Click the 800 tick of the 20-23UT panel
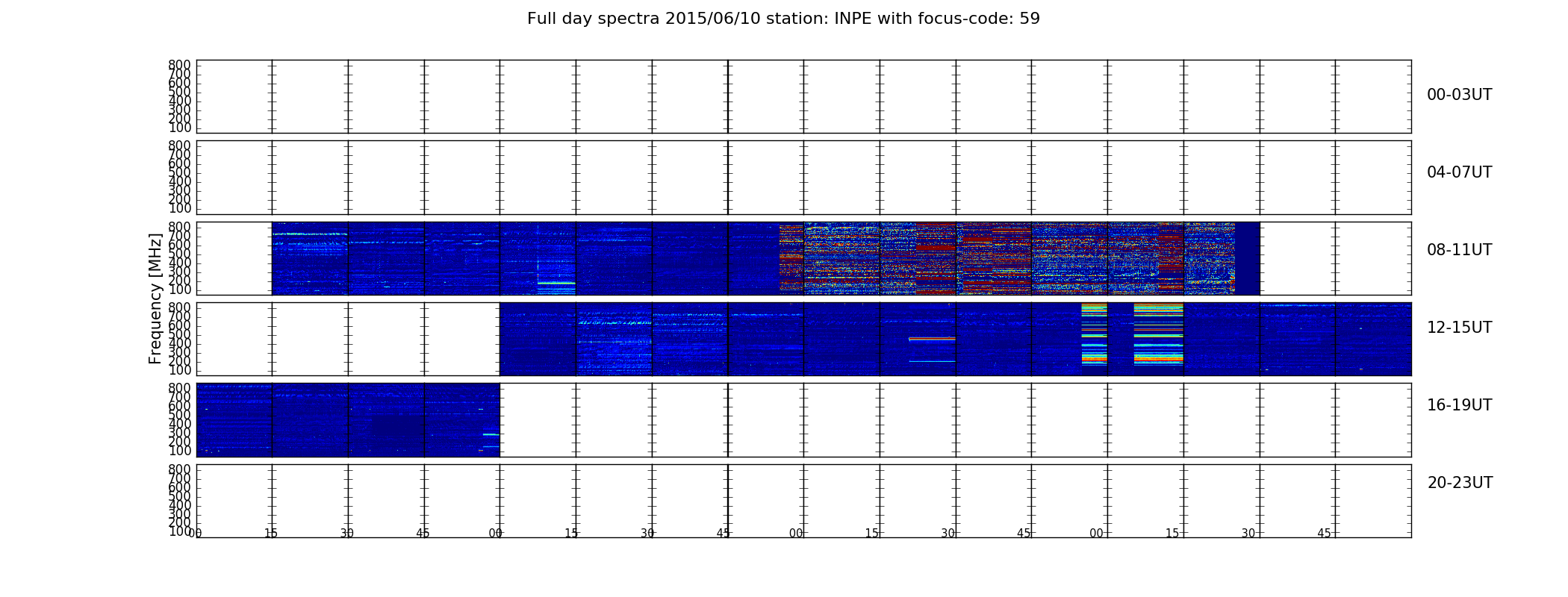This screenshot has height=597, width=1568. click(x=179, y=469)
